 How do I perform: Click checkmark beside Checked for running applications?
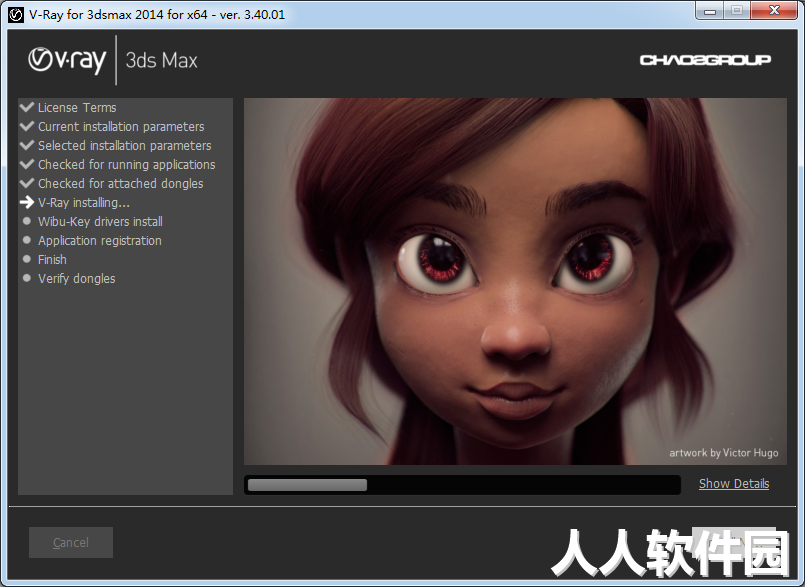tap(27, 164)
